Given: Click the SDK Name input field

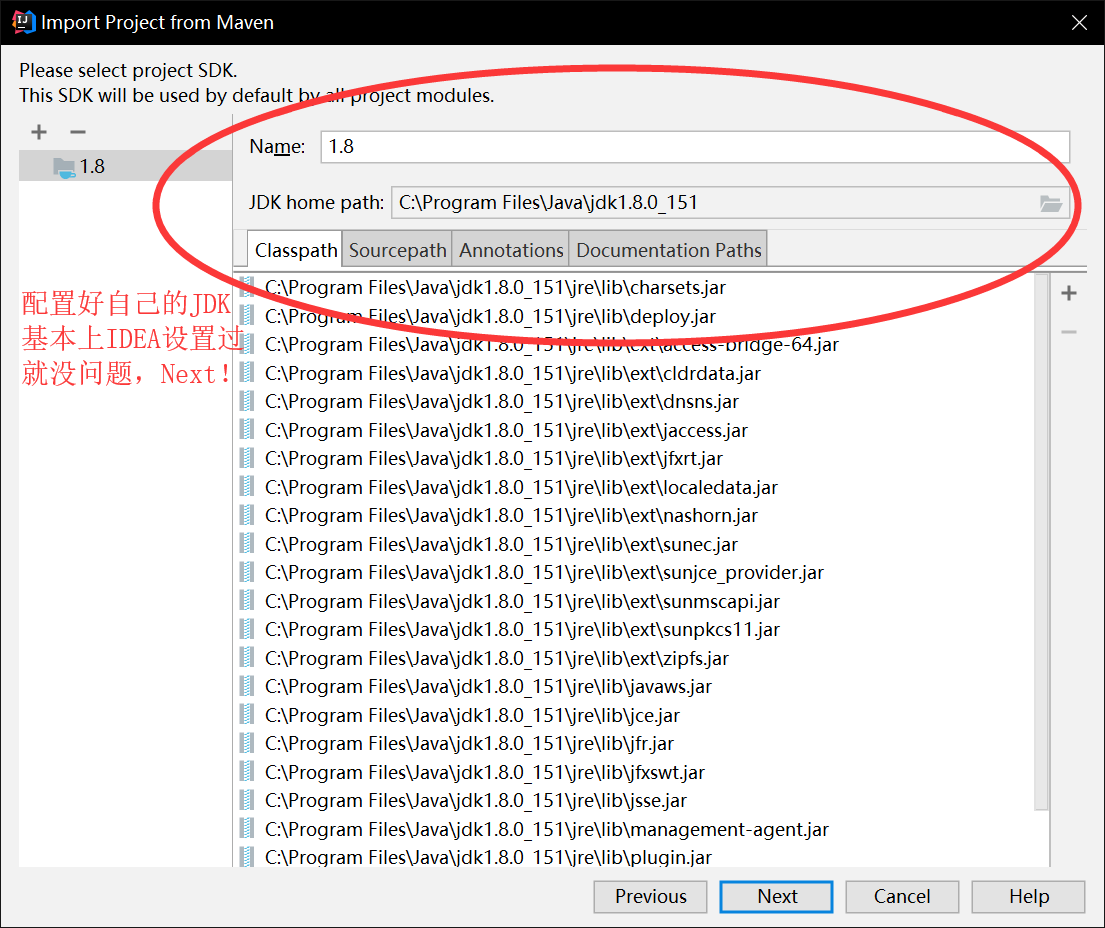Looking at the screenshot, I should coord(694,147).
